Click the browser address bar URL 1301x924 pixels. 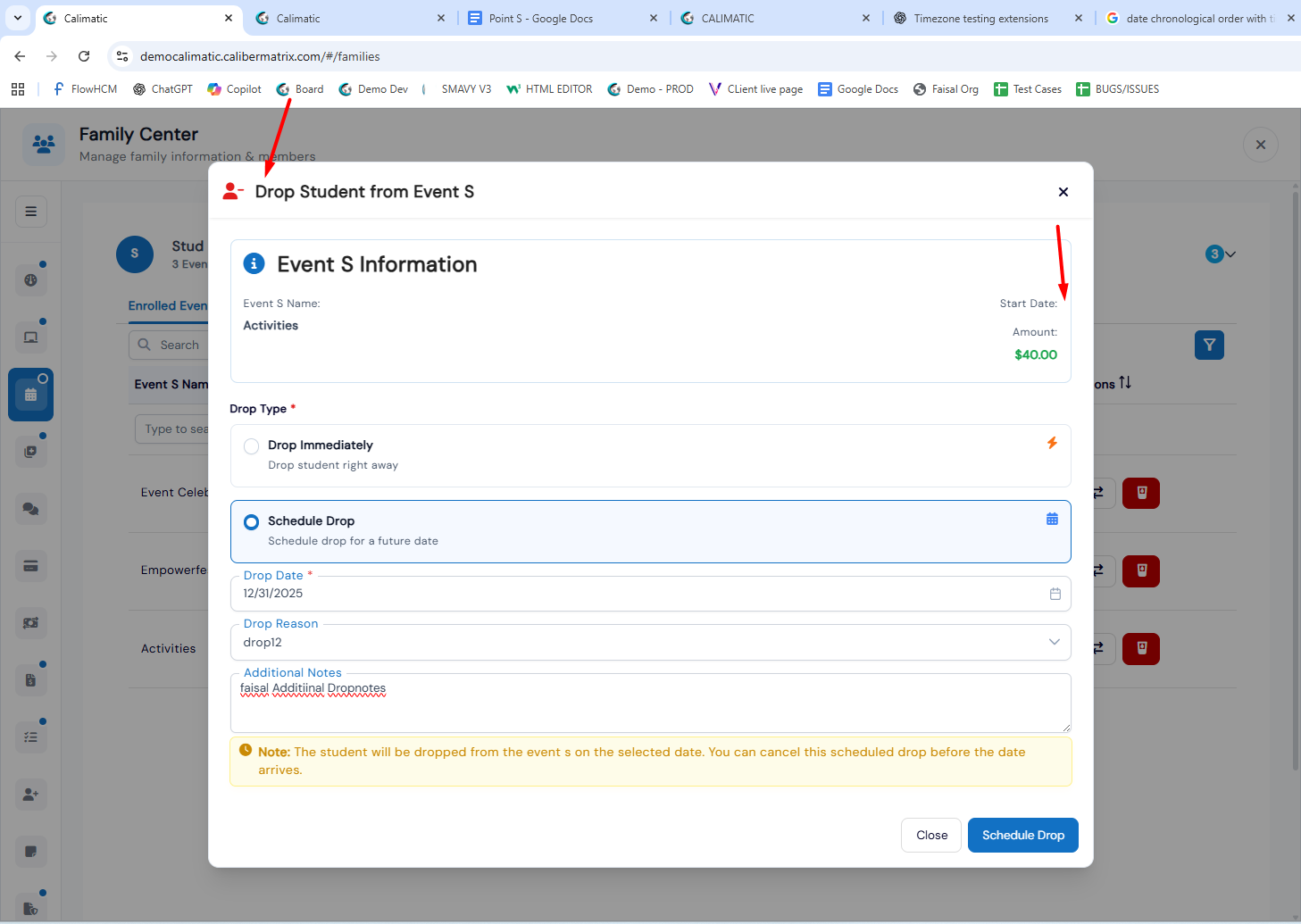[260, 56]
